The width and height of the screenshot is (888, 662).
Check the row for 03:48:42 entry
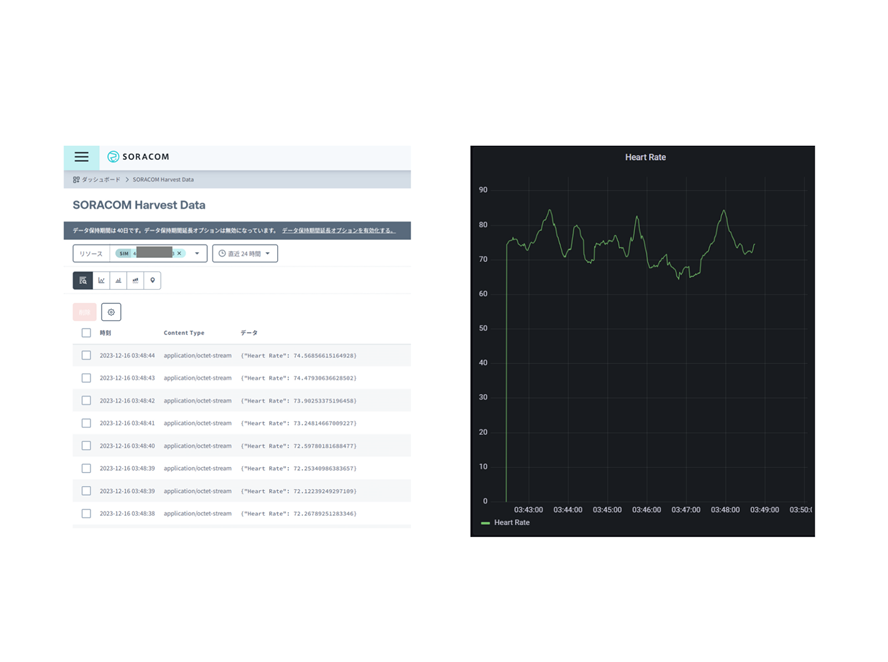click(x=86, y=401)
